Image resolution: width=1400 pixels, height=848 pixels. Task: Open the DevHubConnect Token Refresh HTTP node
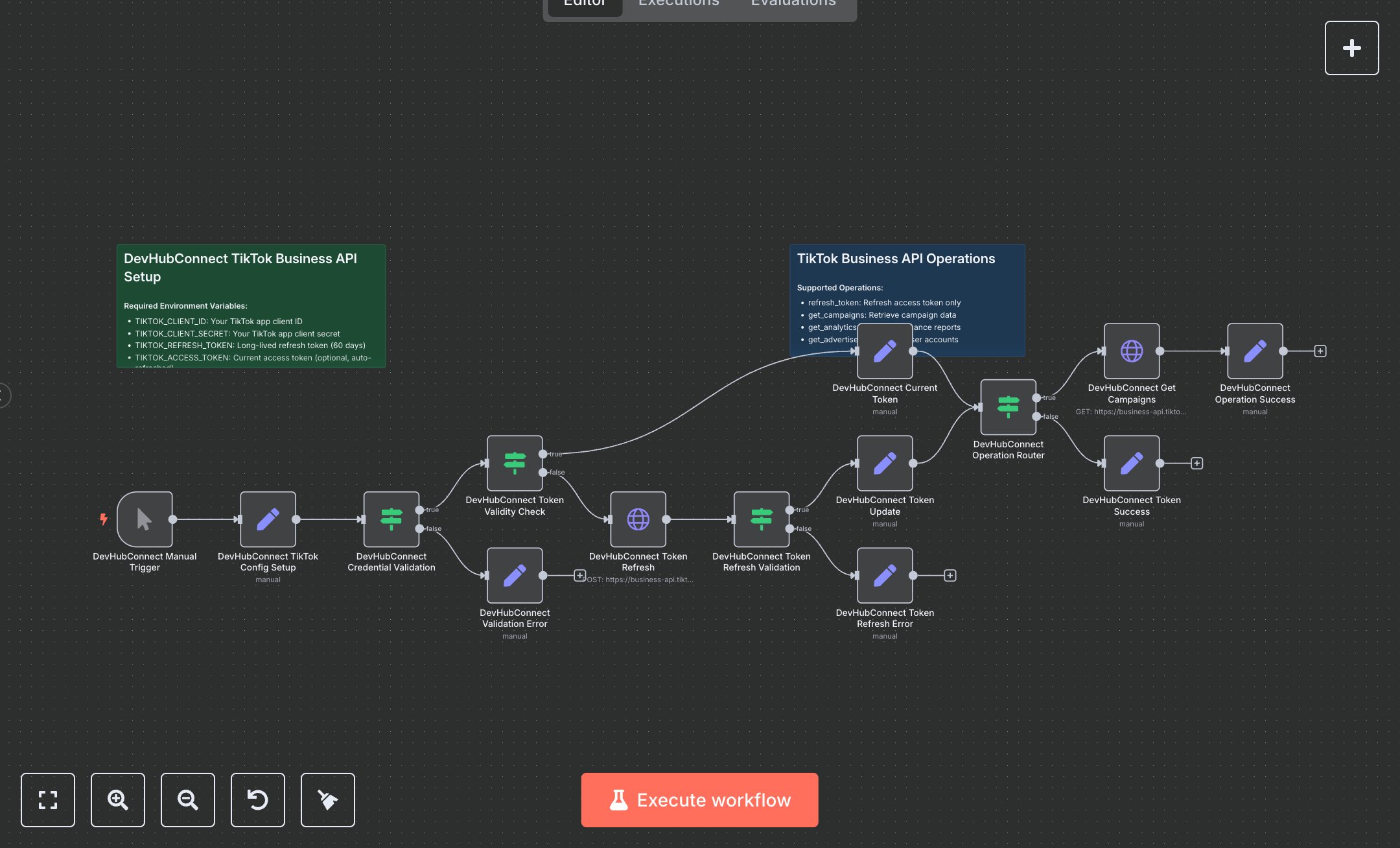[x=638, y=519]
